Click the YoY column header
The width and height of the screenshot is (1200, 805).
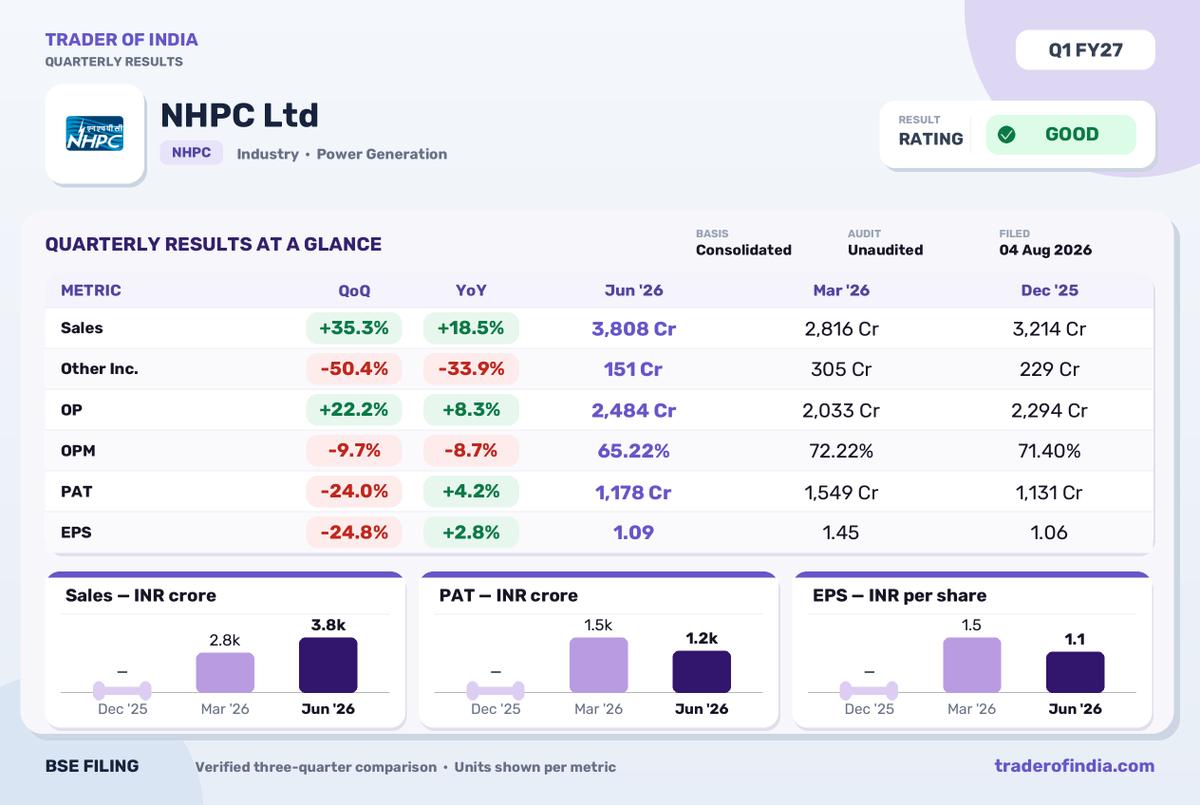[470, 291]
